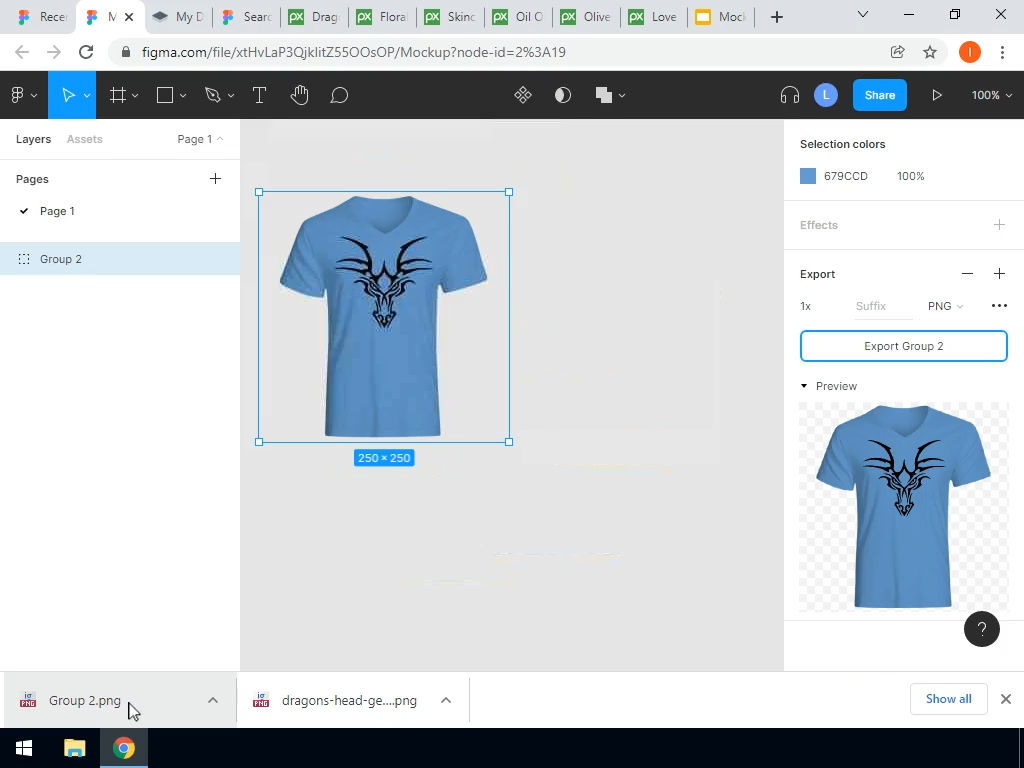Select the Pen tool
The height and width of the screenshot is (768, 1024).
tap(212, 95)
